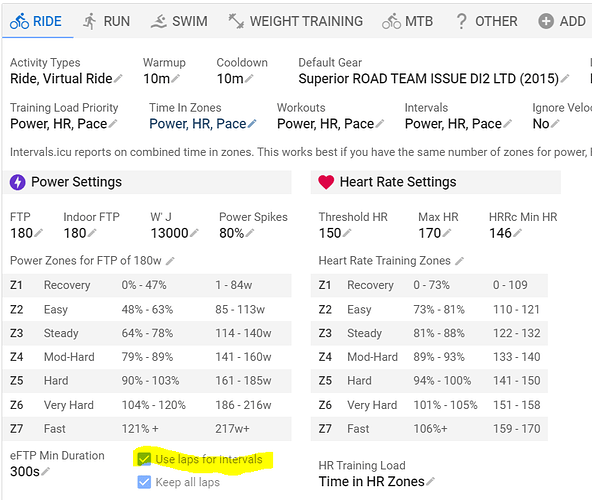This screenshot has height=500, width=592.
Task: Switch to the SWIM tab
Action: point(179,21)
